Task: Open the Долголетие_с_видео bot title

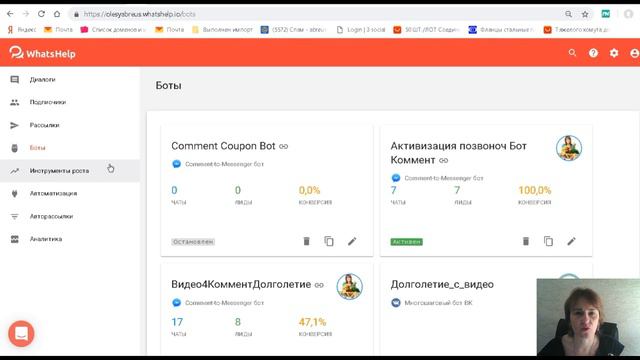Action: tap(442, 284)
